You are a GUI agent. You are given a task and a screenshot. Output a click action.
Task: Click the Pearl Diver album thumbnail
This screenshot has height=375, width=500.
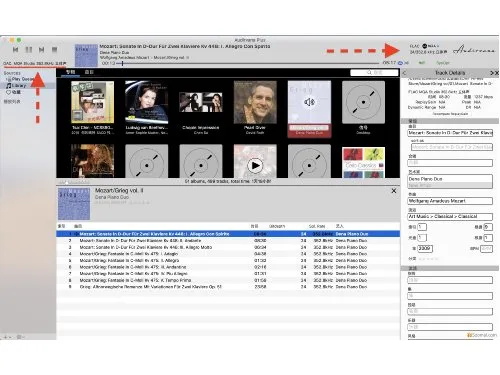[x=255, y=102]
